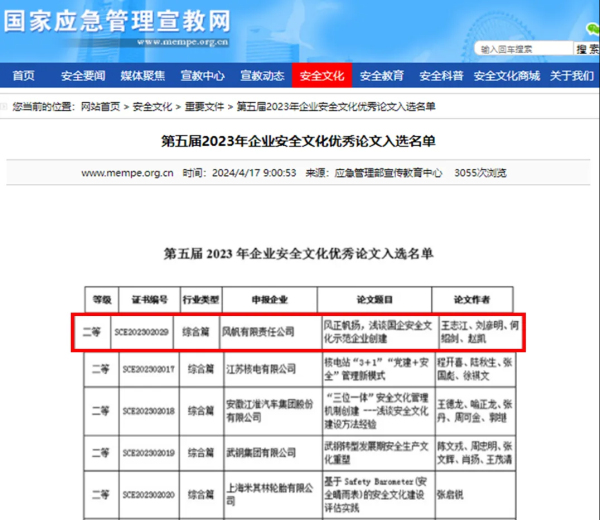Open the 重要文件 breadcrumb link

pos(204,106)
